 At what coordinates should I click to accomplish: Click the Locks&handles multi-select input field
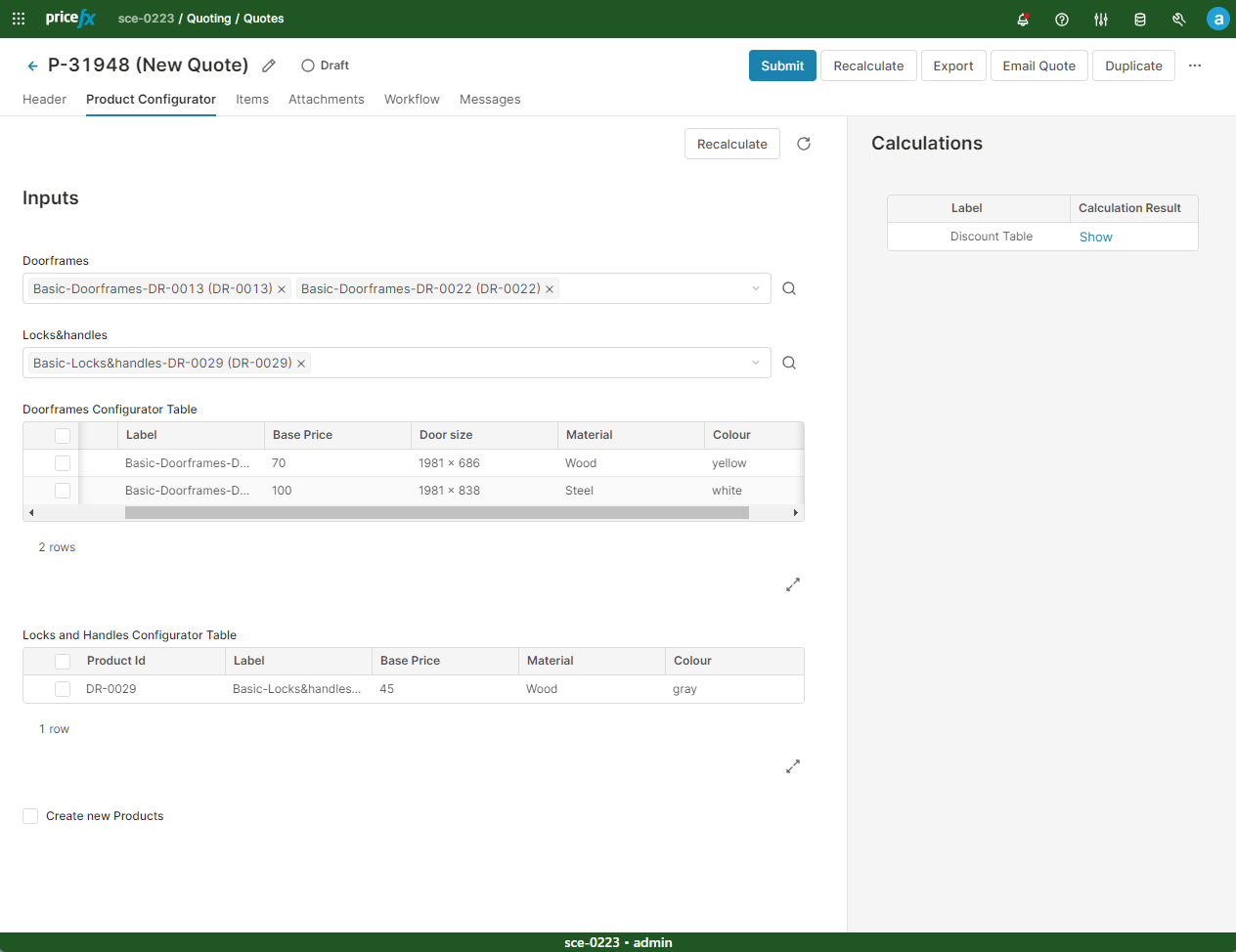[x=397, y=363]
